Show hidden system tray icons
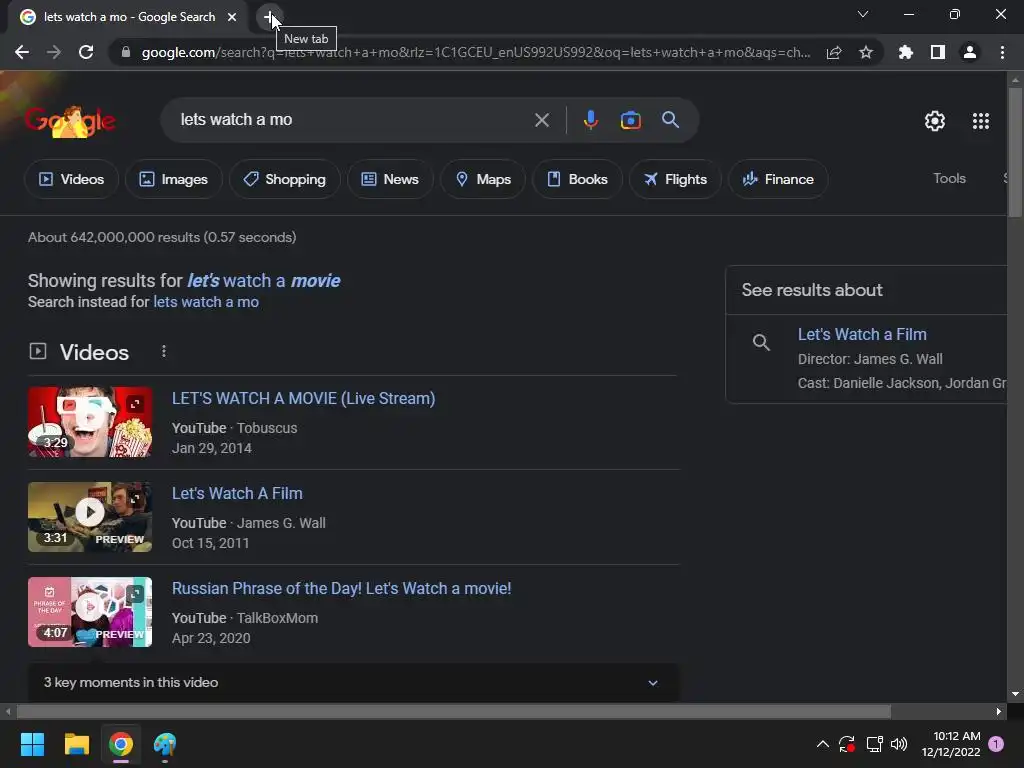1024x768 pixels. [x=822, y=744]
